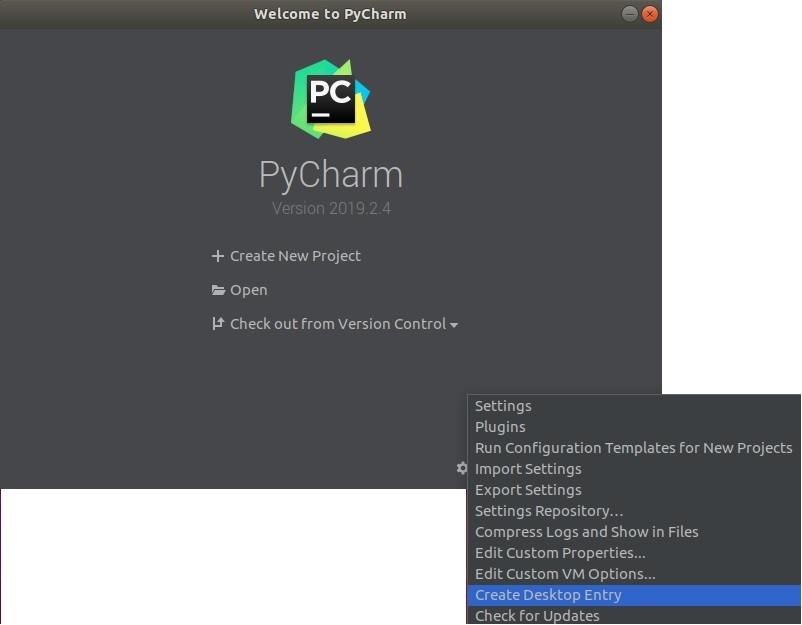Create New Project
This screenshot has width=802, height=625.
point(295,256)
